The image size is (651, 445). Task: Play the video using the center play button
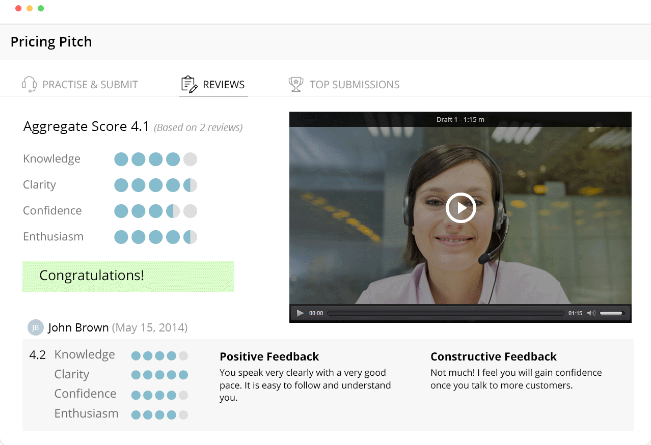coord(460,208)
